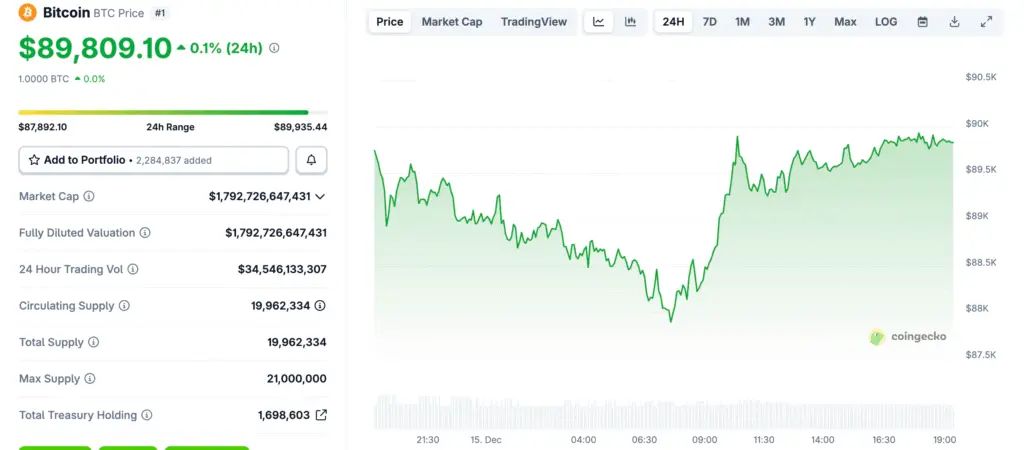Switch to candlestick chart icon
Viewport: 1024px width, 450px height.
click(630, 22)
